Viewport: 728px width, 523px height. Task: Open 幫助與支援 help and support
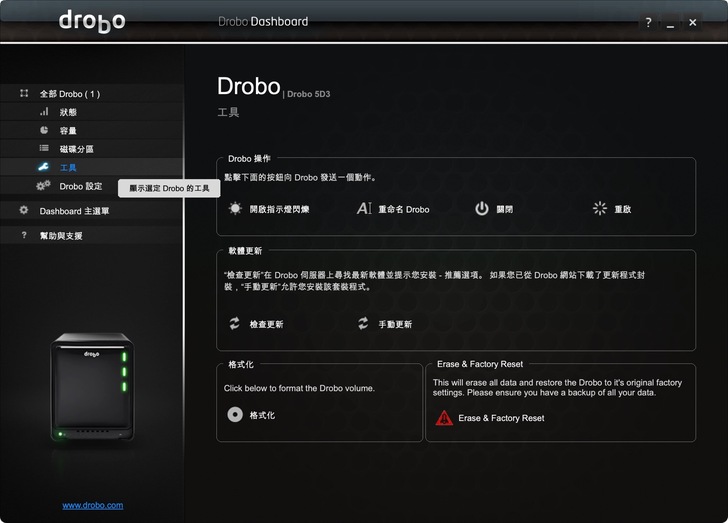pyautogui.click(x=92, y=235)
